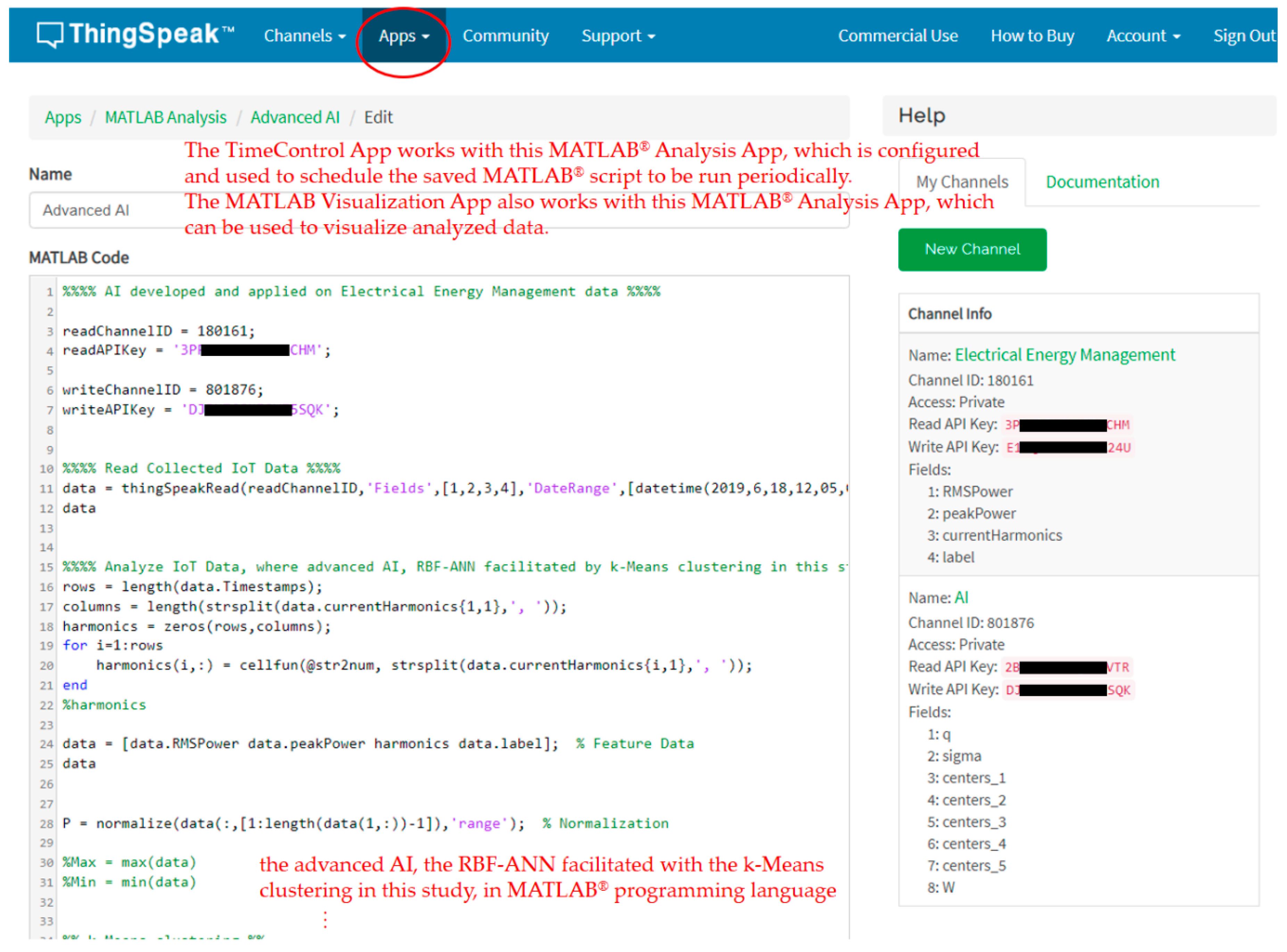Open the How to Buy page
1287x952 pixels.
click(1032, 36)
